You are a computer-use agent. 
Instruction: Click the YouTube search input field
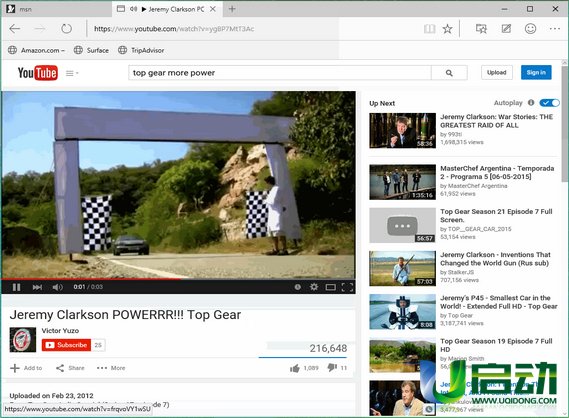280,73
